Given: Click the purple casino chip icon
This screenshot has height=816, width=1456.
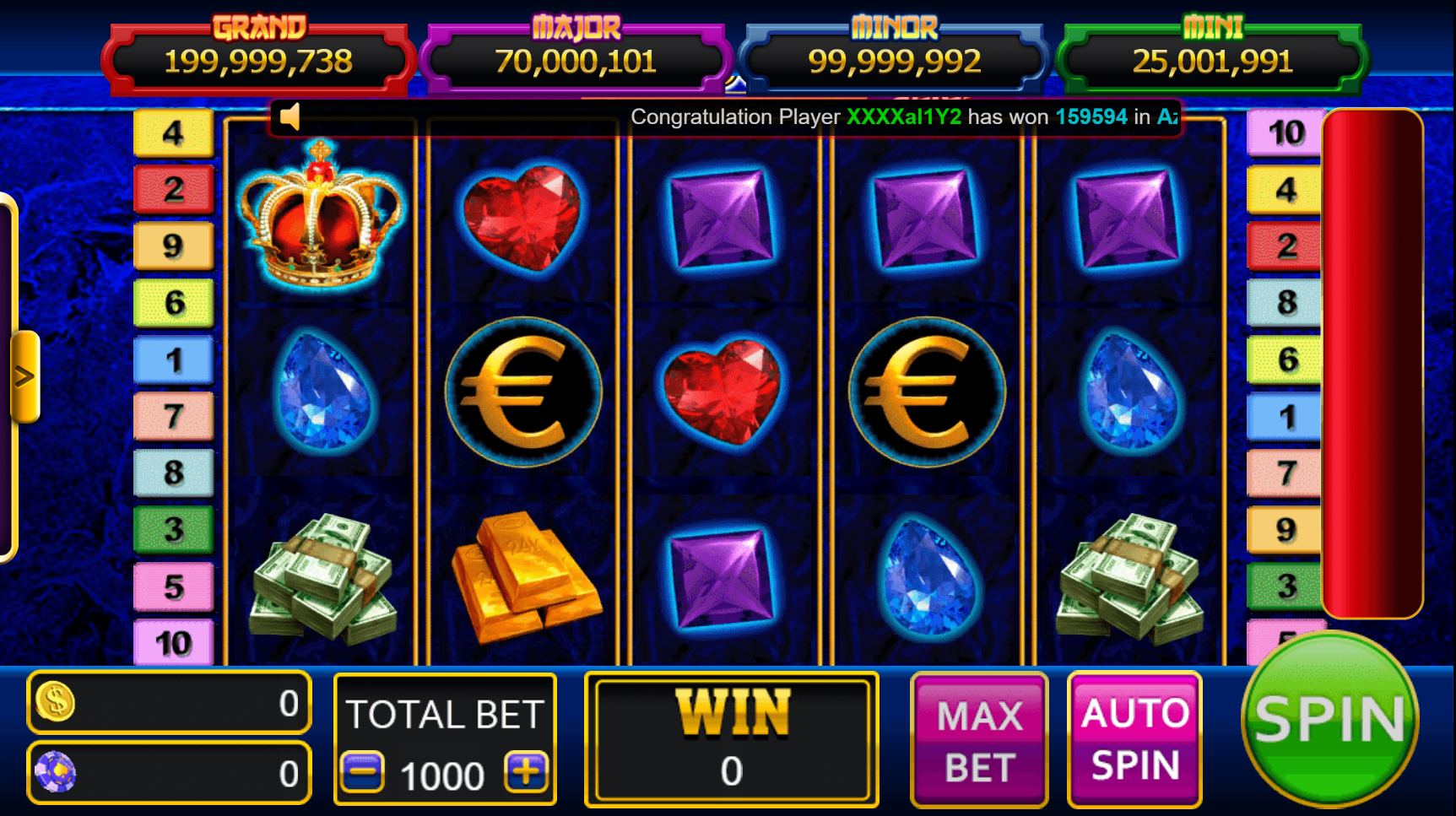Looking at the screenshot, I should (x=56, y=771).
